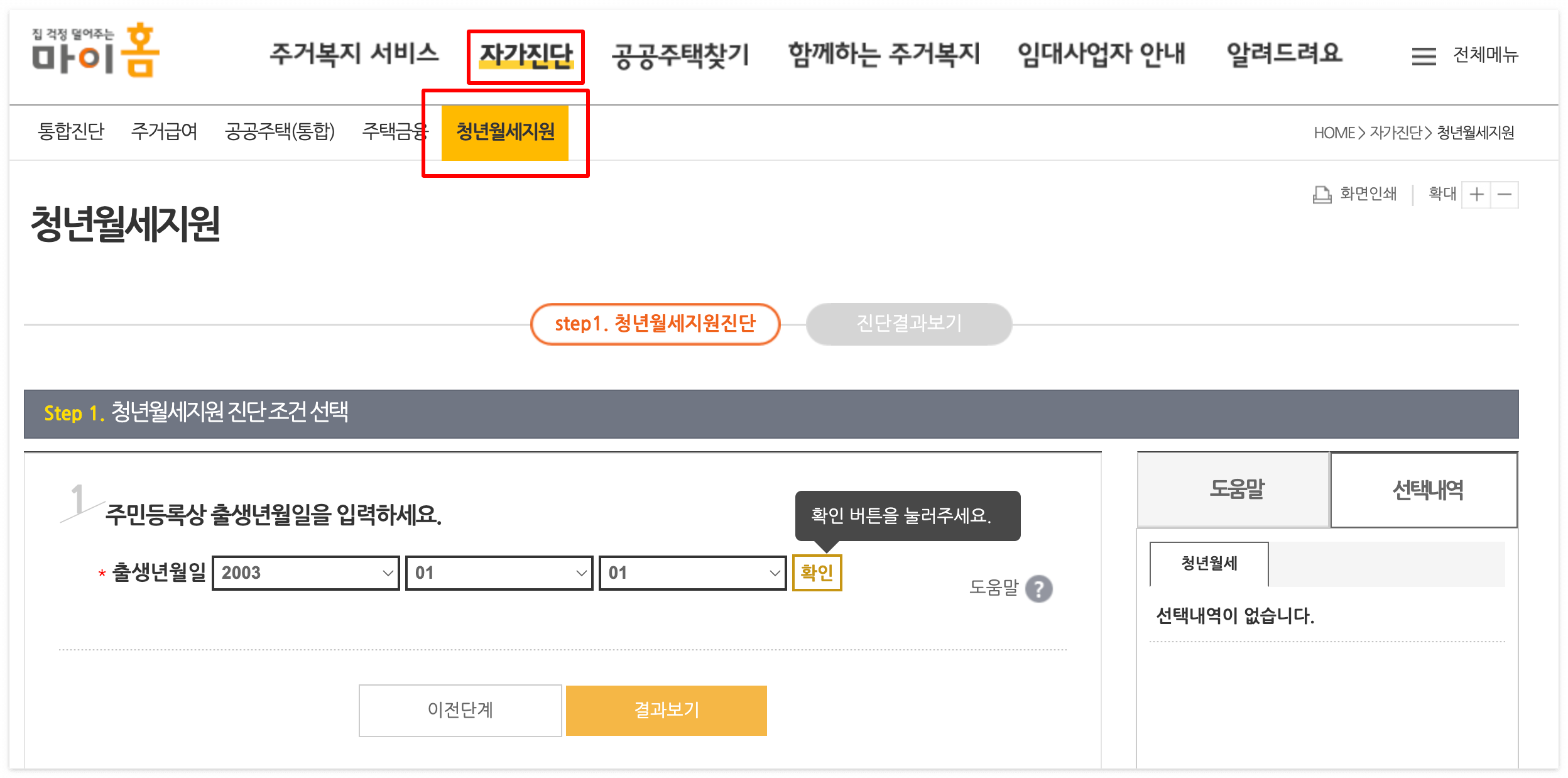Zoom in using the 확대 plus icon

pyautogui.click(x=1478, y=194)
